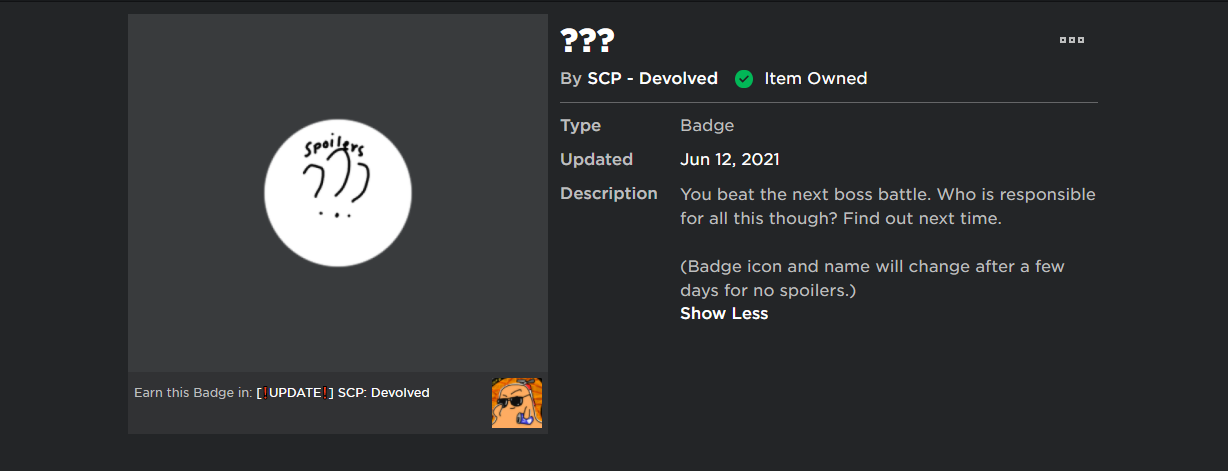Click the Earn this Badge in text
This screenshot has height=471, width=1228.
193,393
